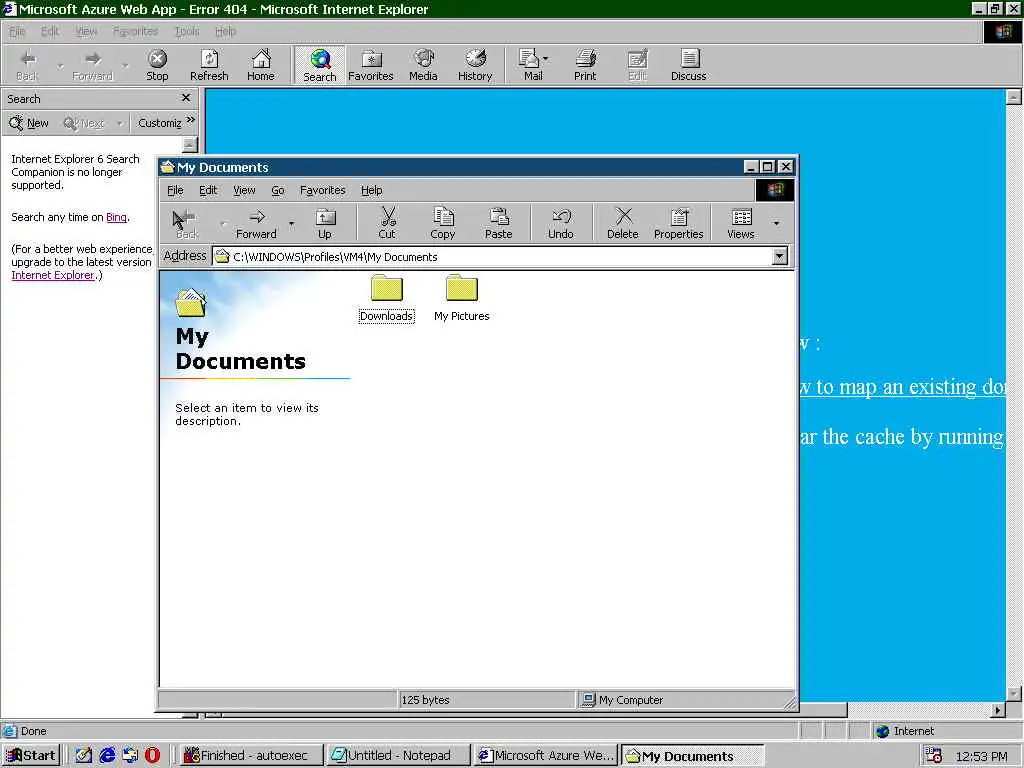Click Refresh in Internet Explorer toolbar
The height and width of the screenshot is (768, 1024).
coord(209,65)
